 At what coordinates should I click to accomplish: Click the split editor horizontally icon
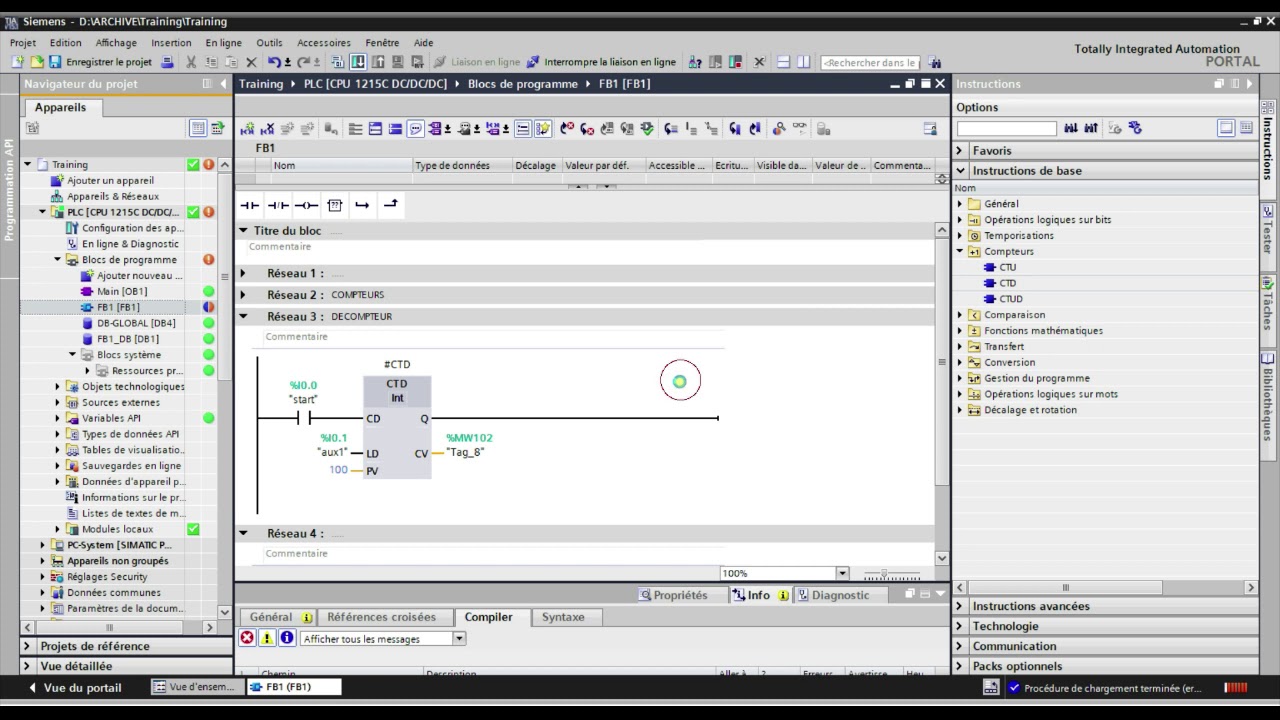783,62
